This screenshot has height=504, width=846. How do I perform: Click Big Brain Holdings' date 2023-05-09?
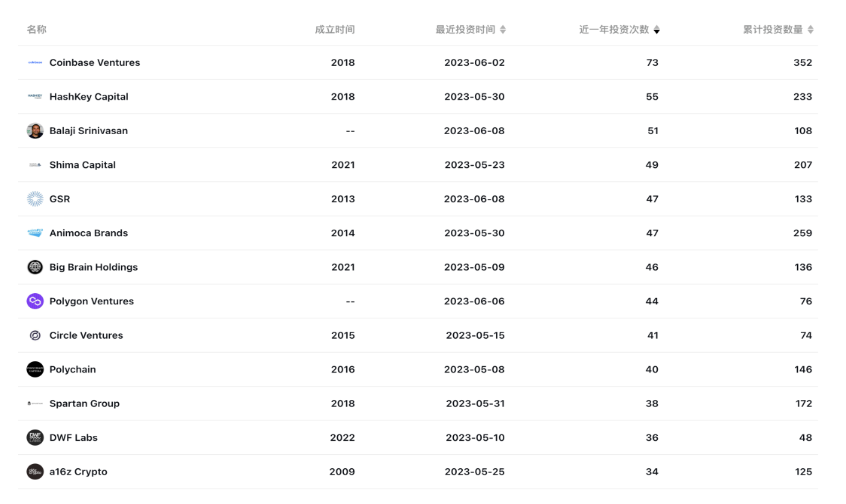475,267
